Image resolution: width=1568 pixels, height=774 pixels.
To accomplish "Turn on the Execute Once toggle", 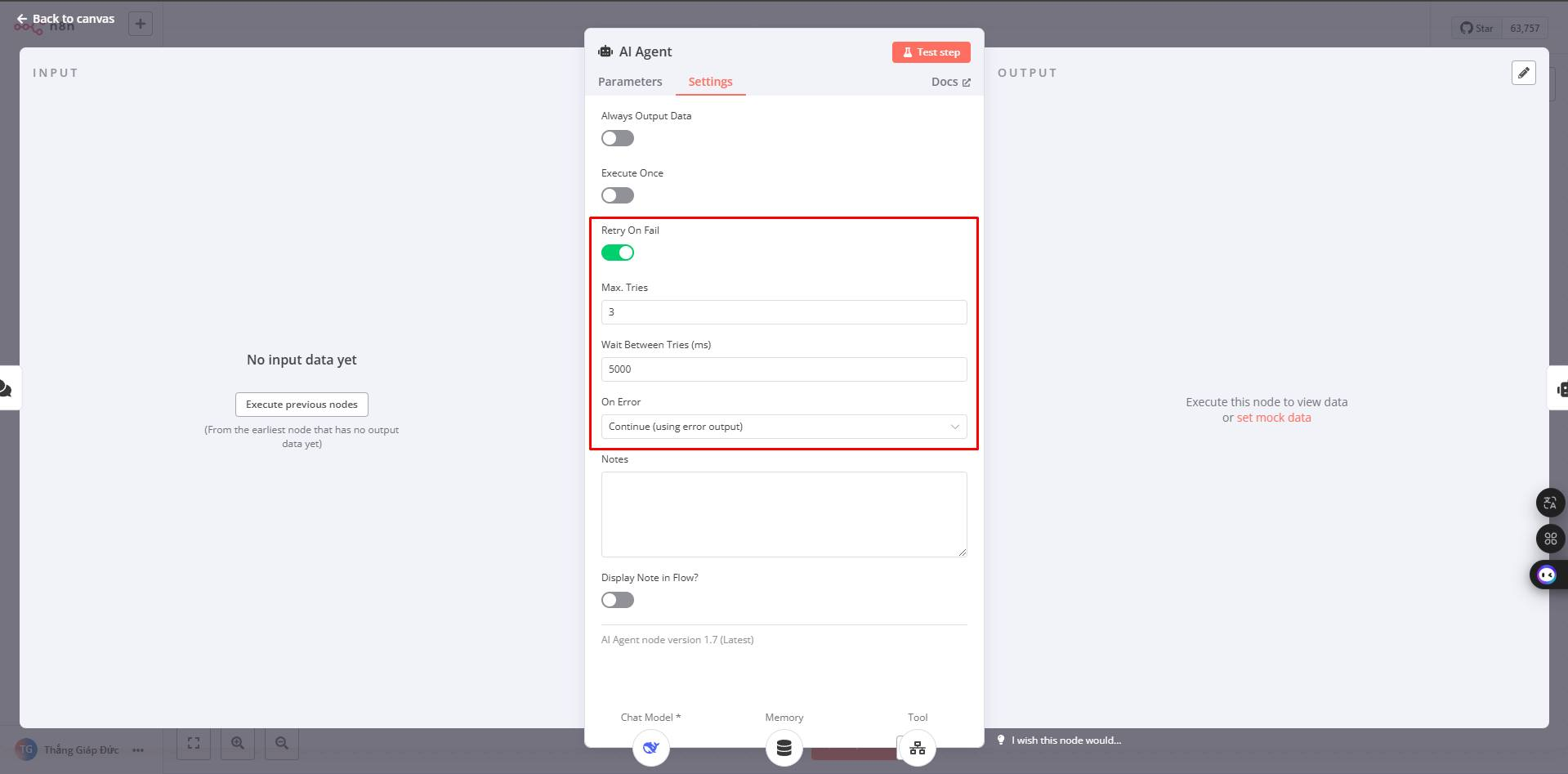I will coord(618,195).
